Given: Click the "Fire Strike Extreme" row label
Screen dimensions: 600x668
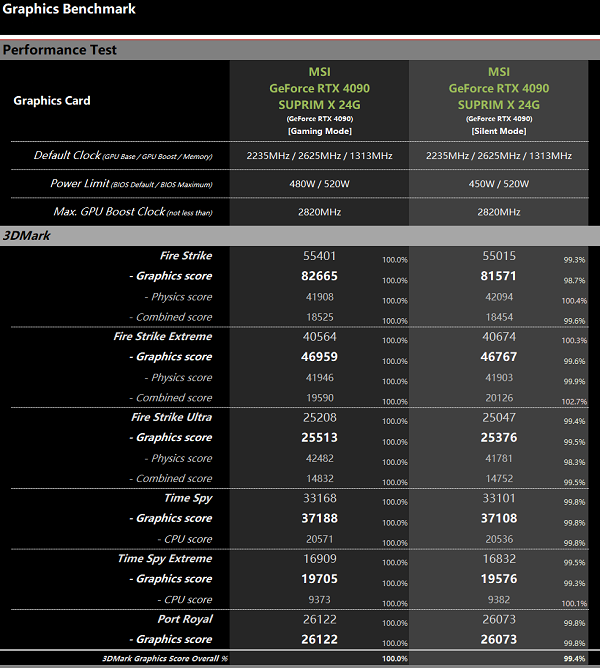Looking at the screenshot, I should pos(162,337).
